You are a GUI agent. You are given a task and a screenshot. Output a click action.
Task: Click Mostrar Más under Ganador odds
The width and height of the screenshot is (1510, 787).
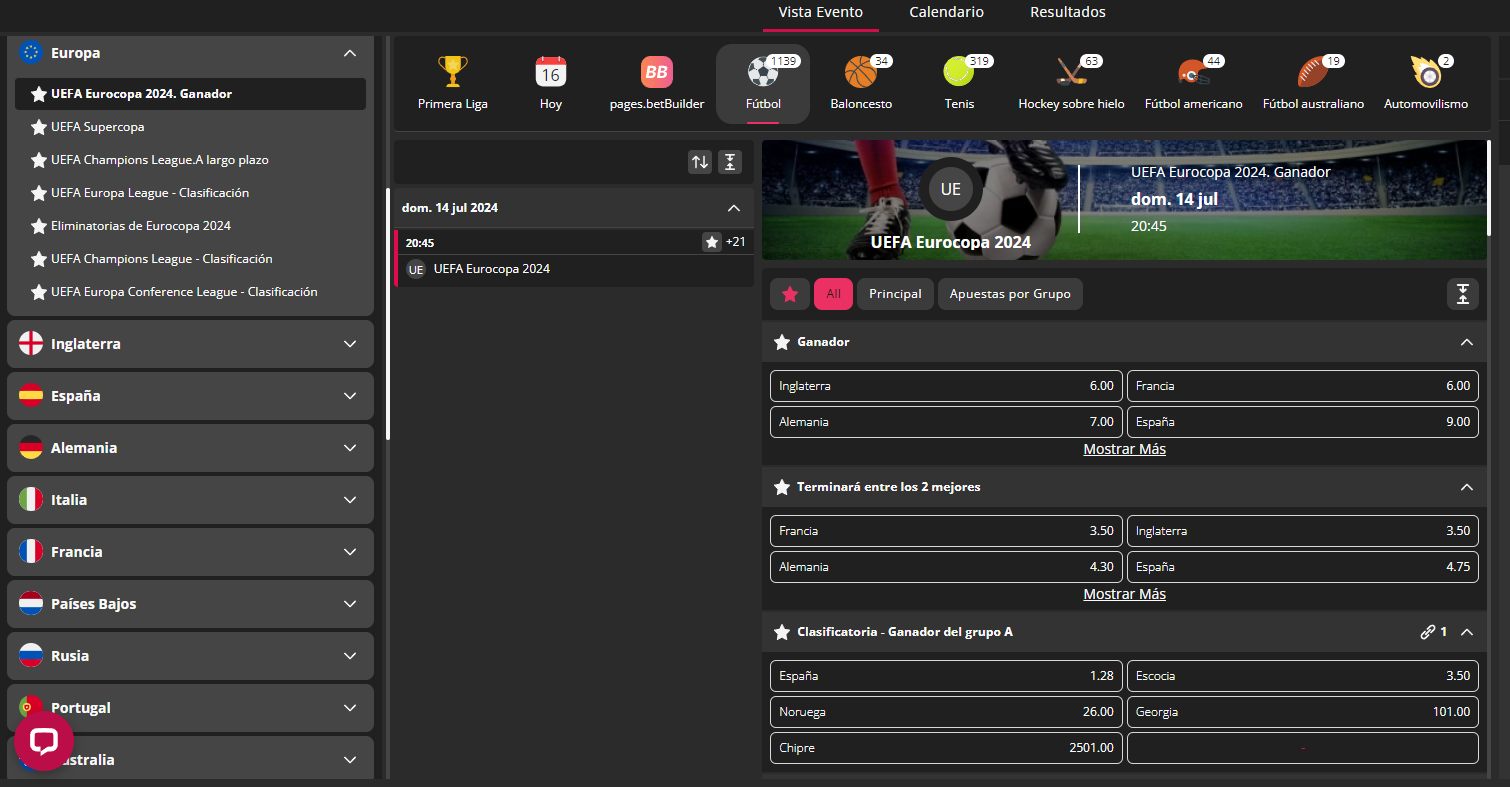point(1124,449)
